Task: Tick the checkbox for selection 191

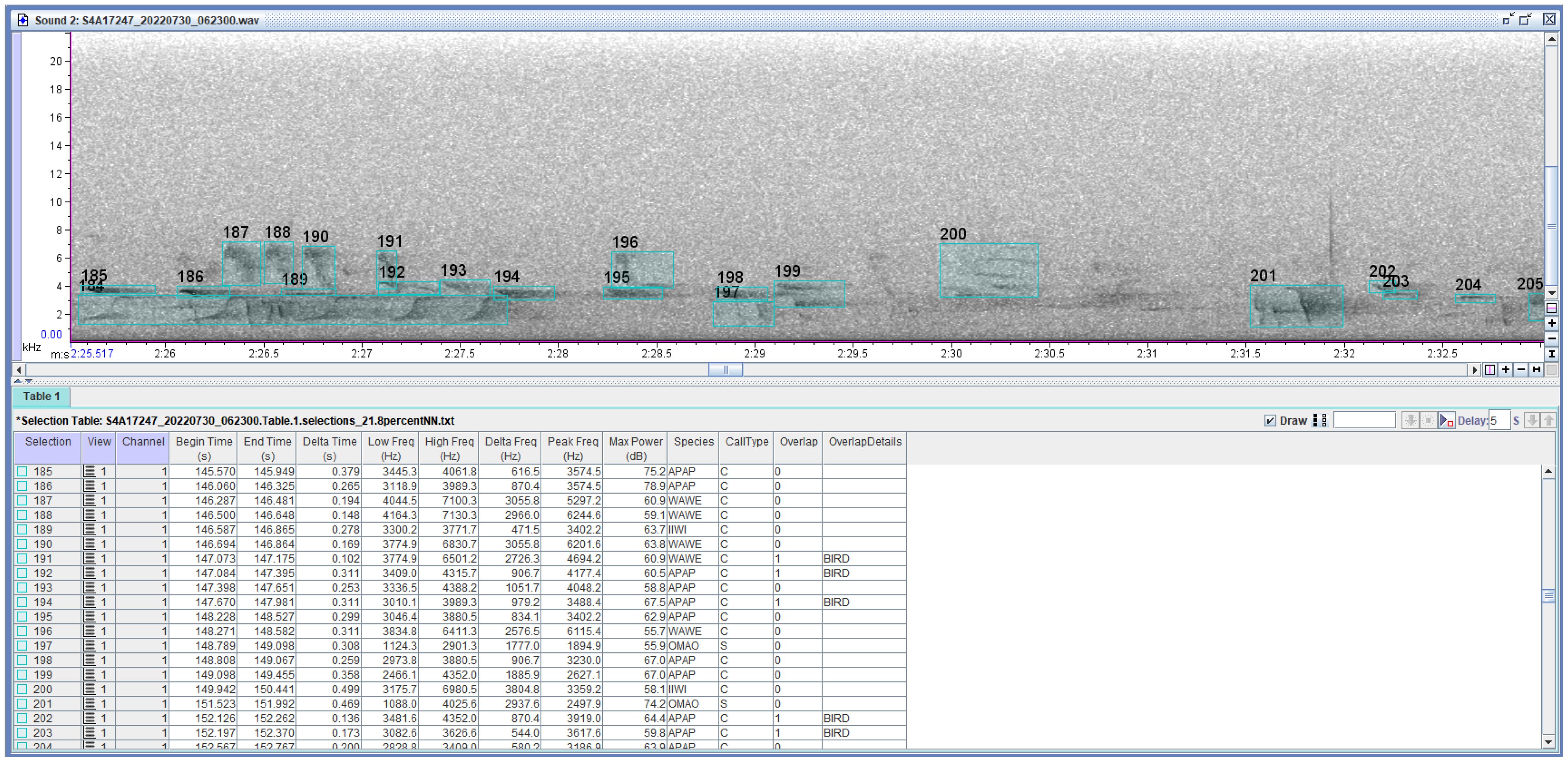Action: (23, 559)
